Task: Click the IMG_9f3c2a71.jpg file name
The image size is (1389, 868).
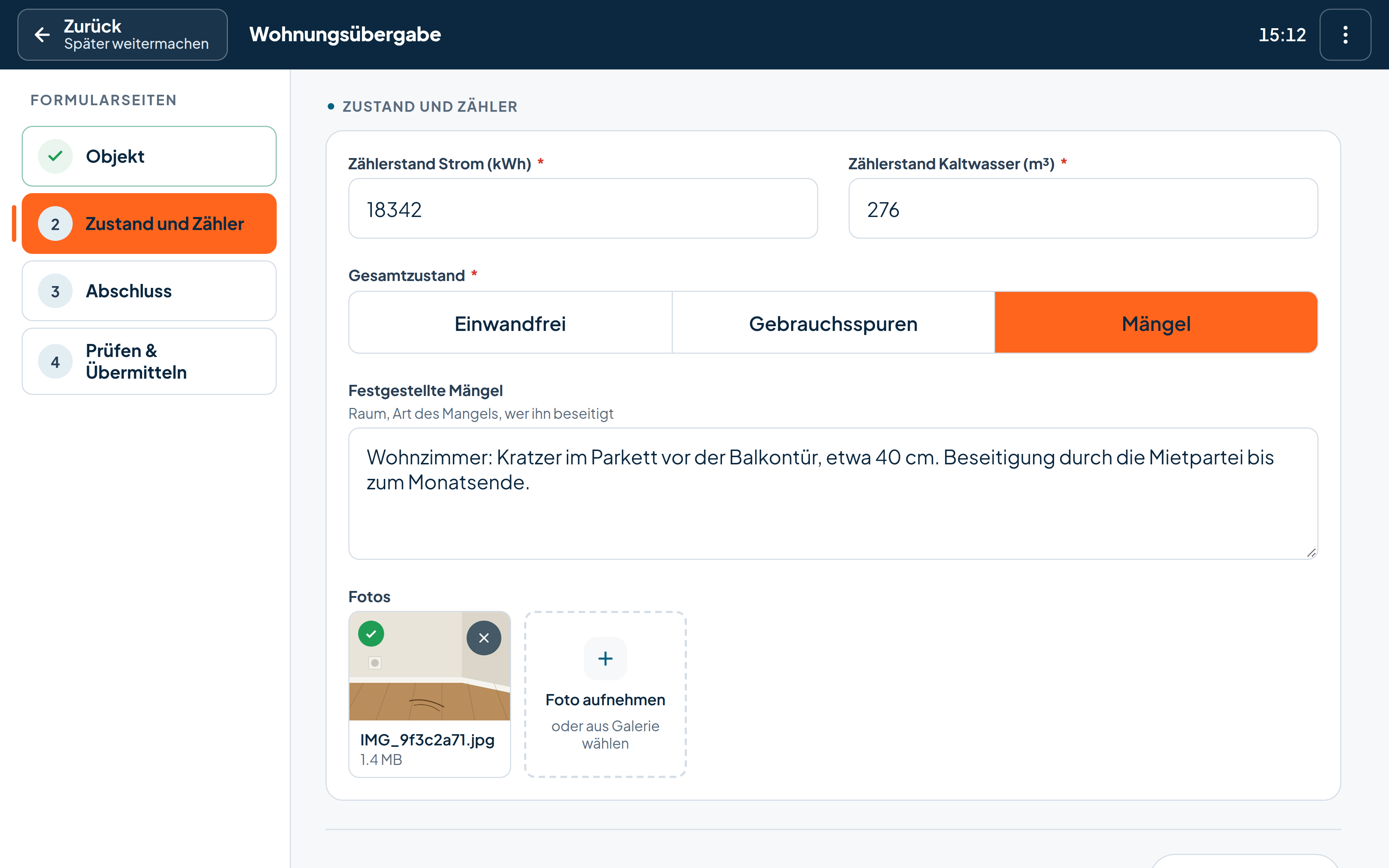Action: coord(427,739)
